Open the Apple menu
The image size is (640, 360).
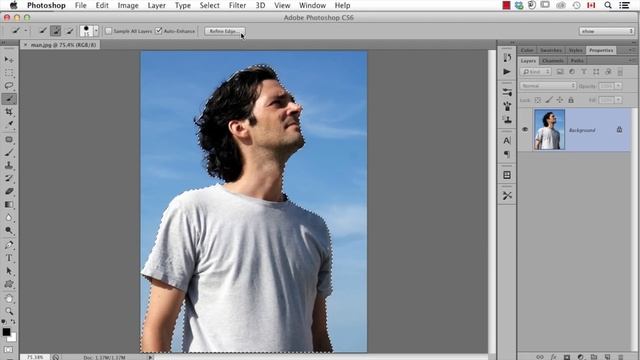point(13,5)
